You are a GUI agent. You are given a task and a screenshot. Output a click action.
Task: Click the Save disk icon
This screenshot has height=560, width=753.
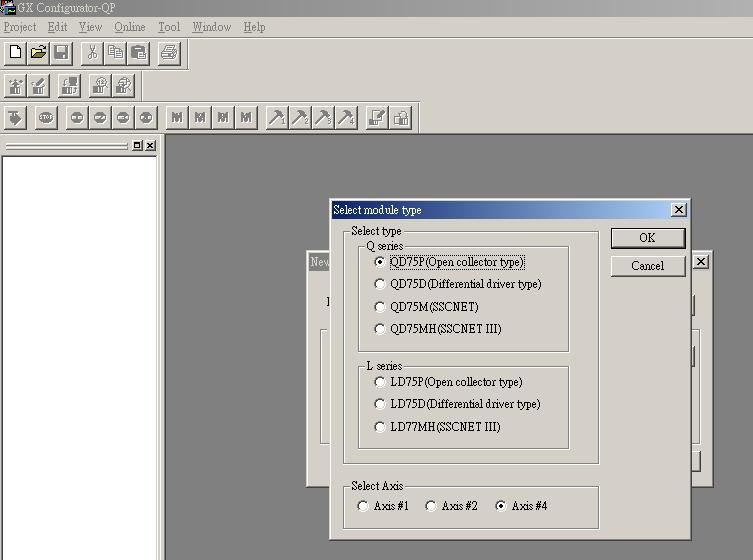(x=61, y=53)
